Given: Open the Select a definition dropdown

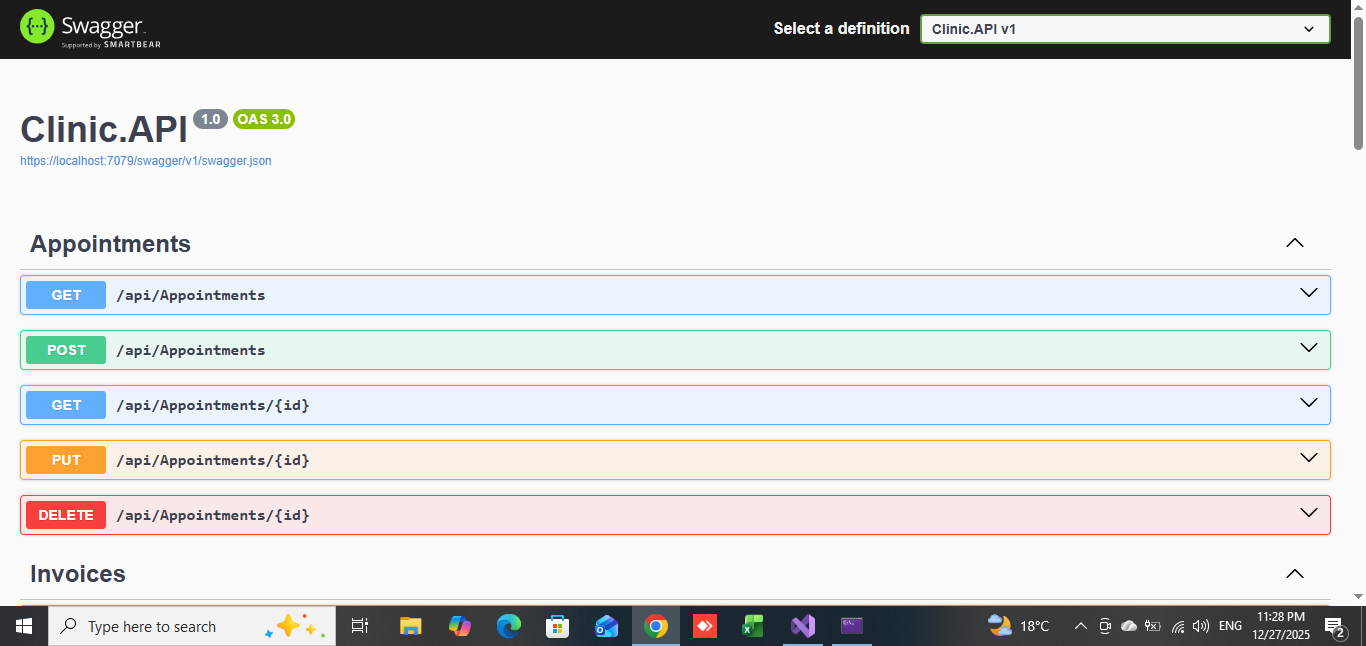Looking at the screenshot, I should pos(1124,29).
